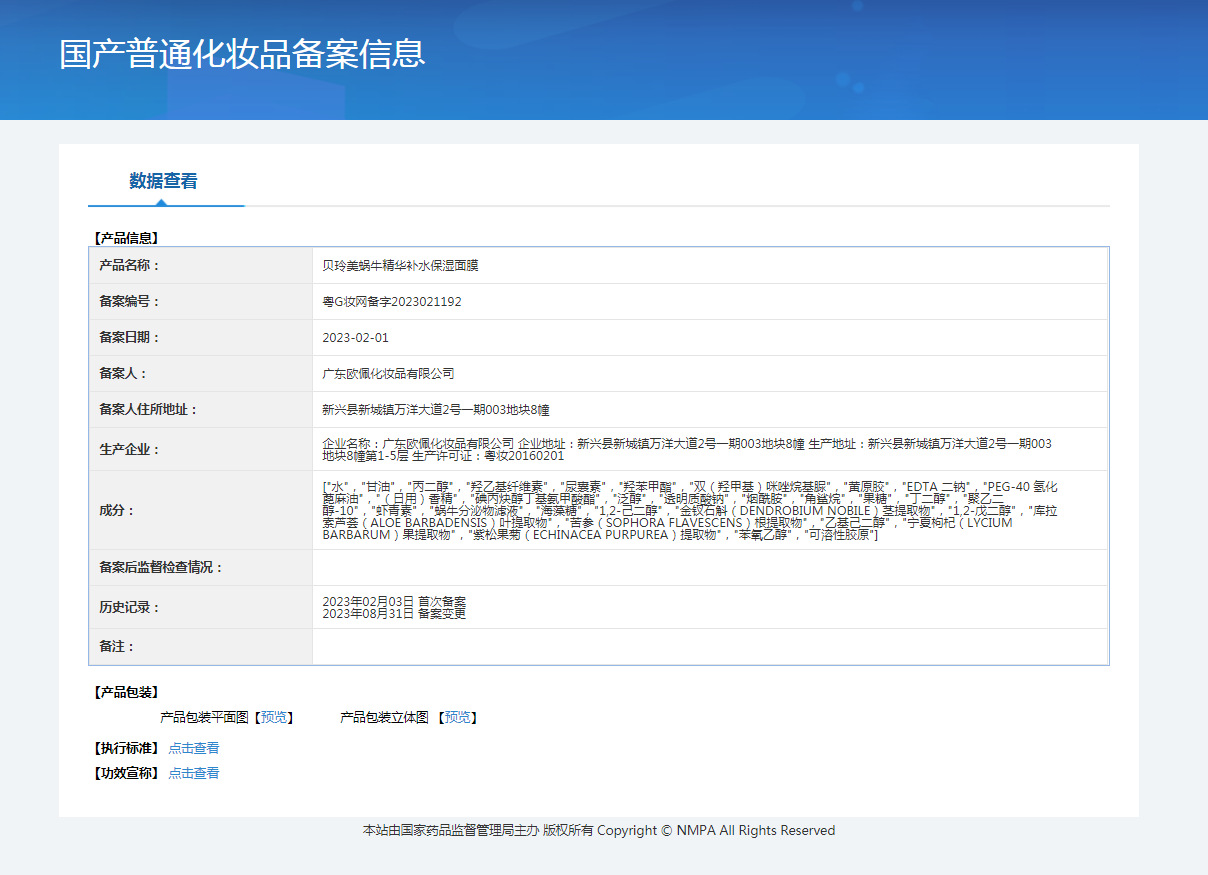Select the 备案人 company name value
This screenshot has height=875, width=1208.
tap(388, 374)
